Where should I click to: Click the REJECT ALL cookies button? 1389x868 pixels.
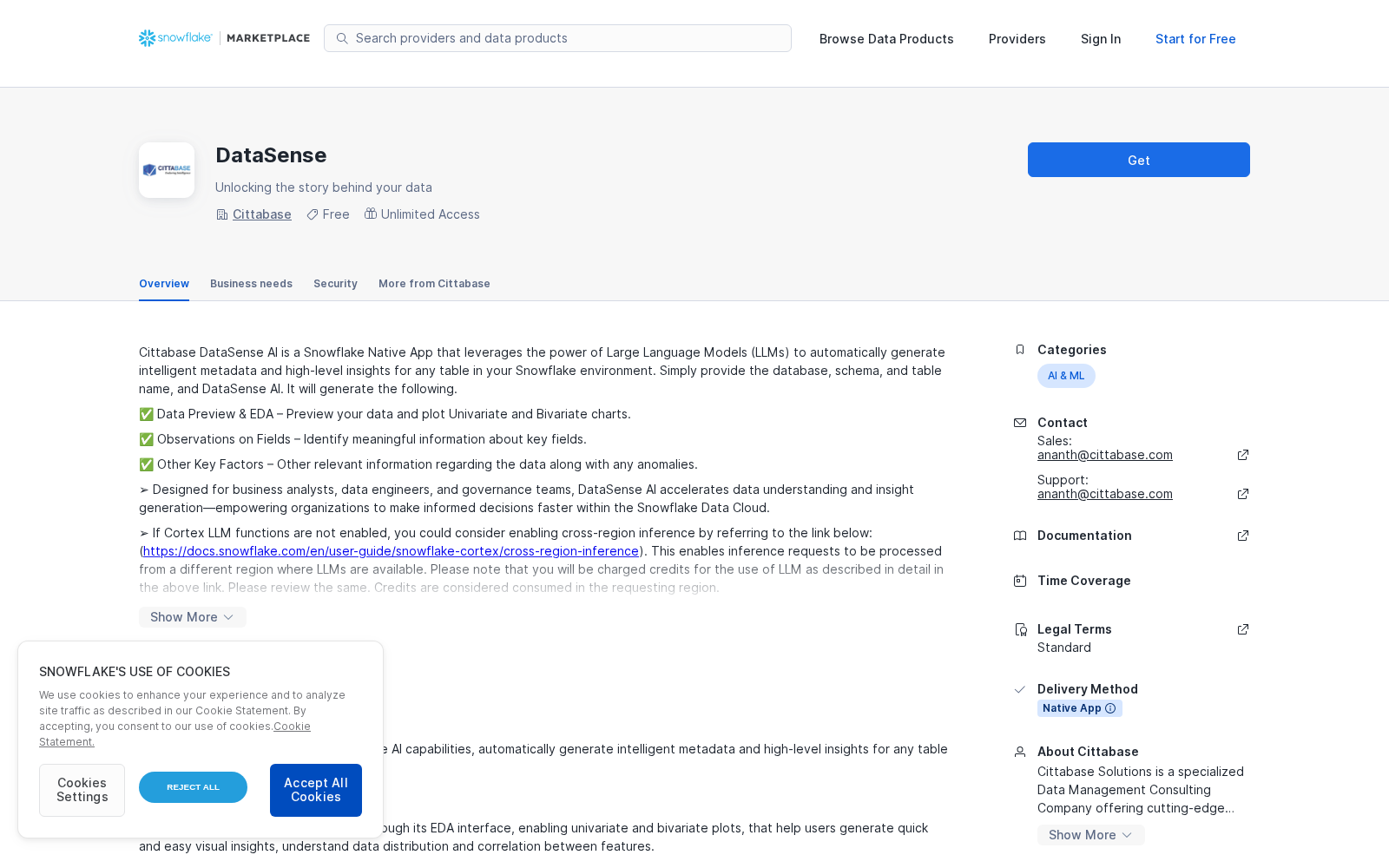click(x=193, y=787)
